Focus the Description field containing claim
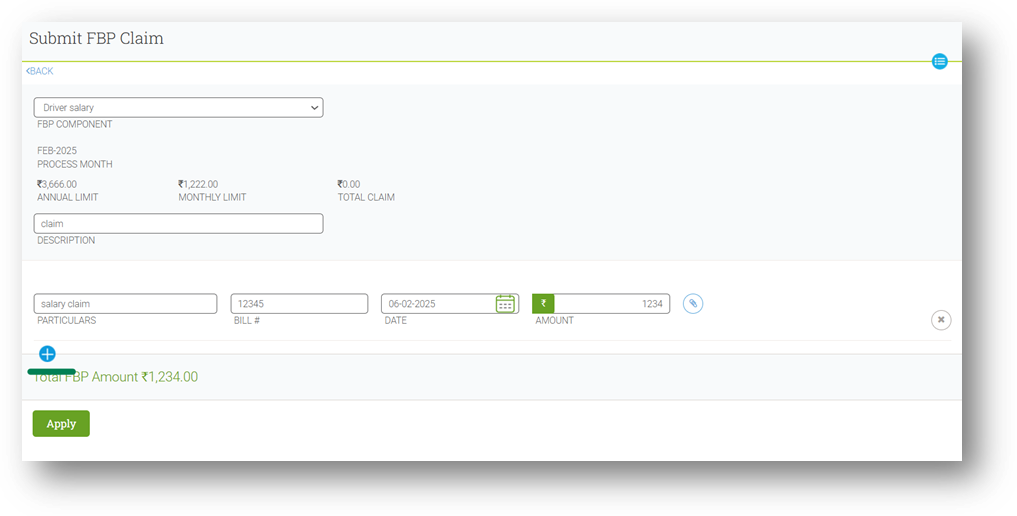This screenshot has height=516, width=1017. [178, 224]
